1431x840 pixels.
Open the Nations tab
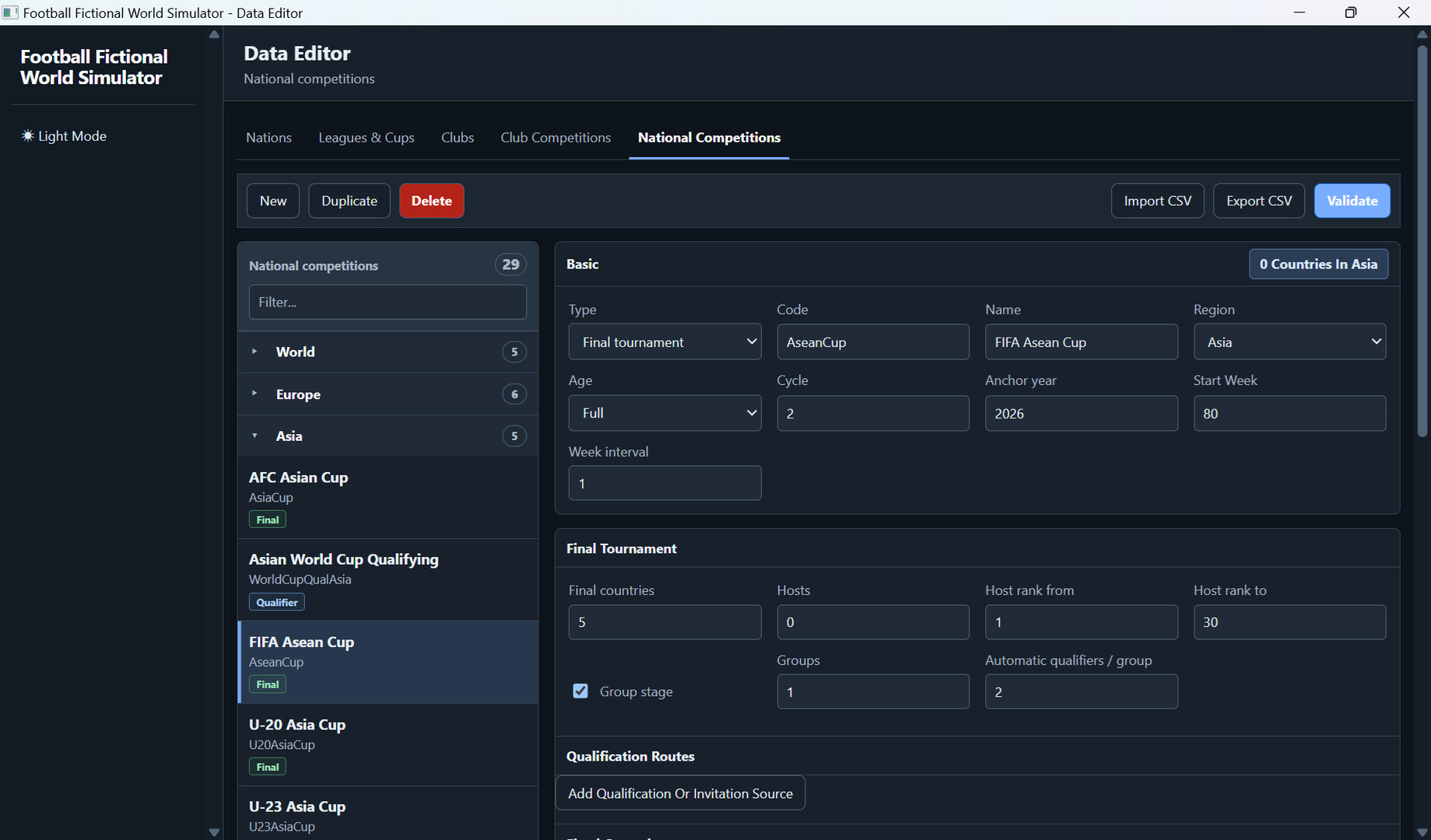click(x=268, y=138)
